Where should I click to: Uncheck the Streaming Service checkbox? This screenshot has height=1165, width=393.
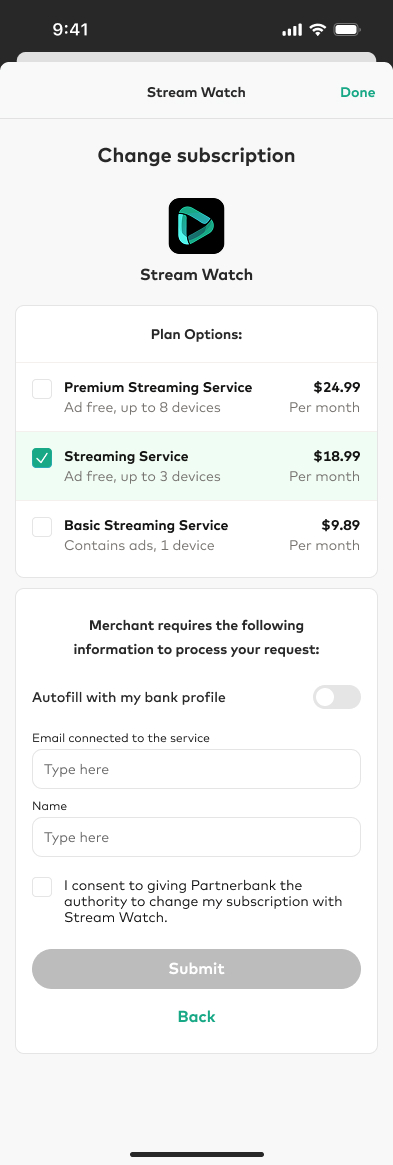[x=42, y=458]
